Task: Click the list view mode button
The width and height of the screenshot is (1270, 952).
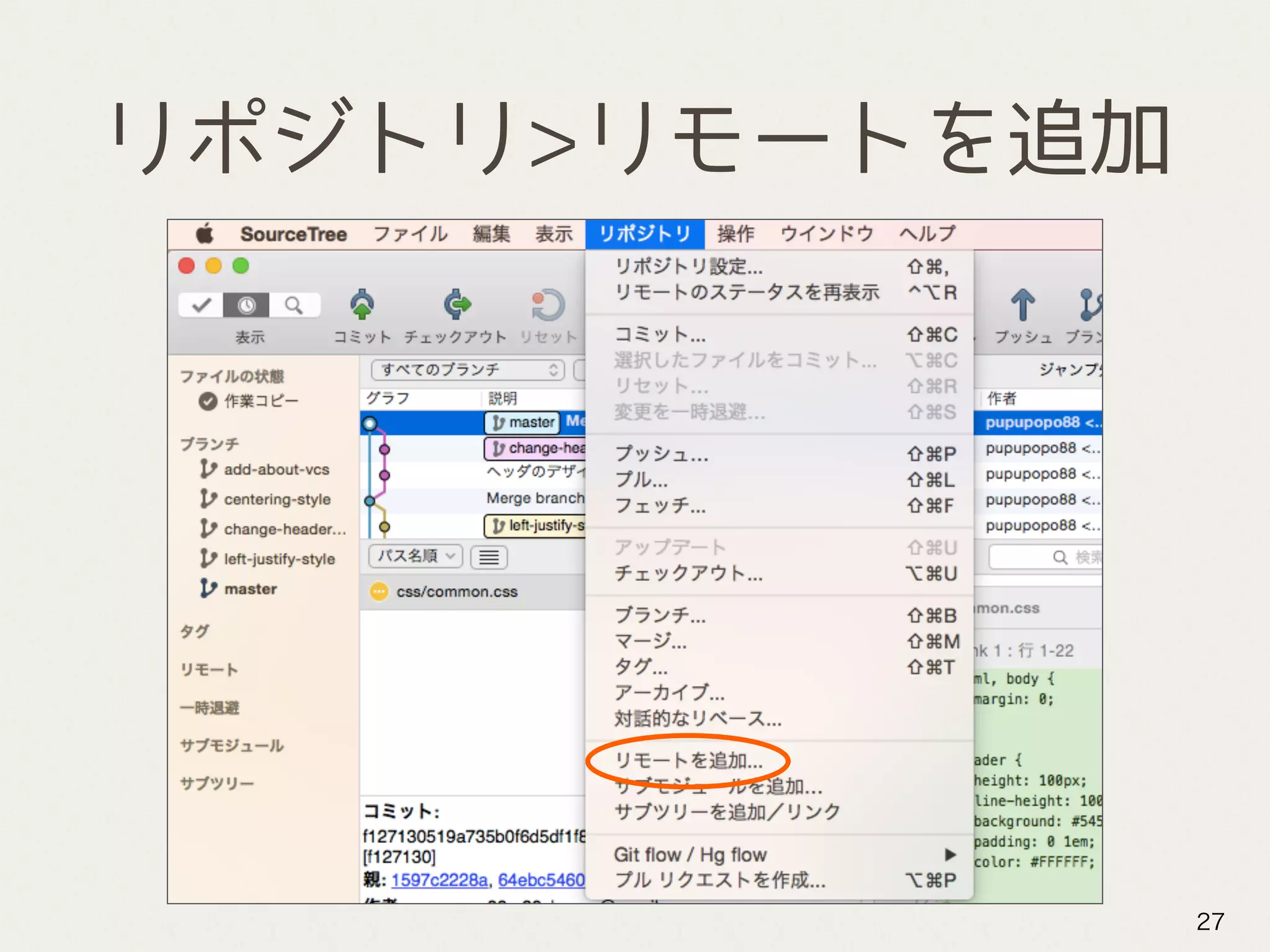Action: click(489, 557)
